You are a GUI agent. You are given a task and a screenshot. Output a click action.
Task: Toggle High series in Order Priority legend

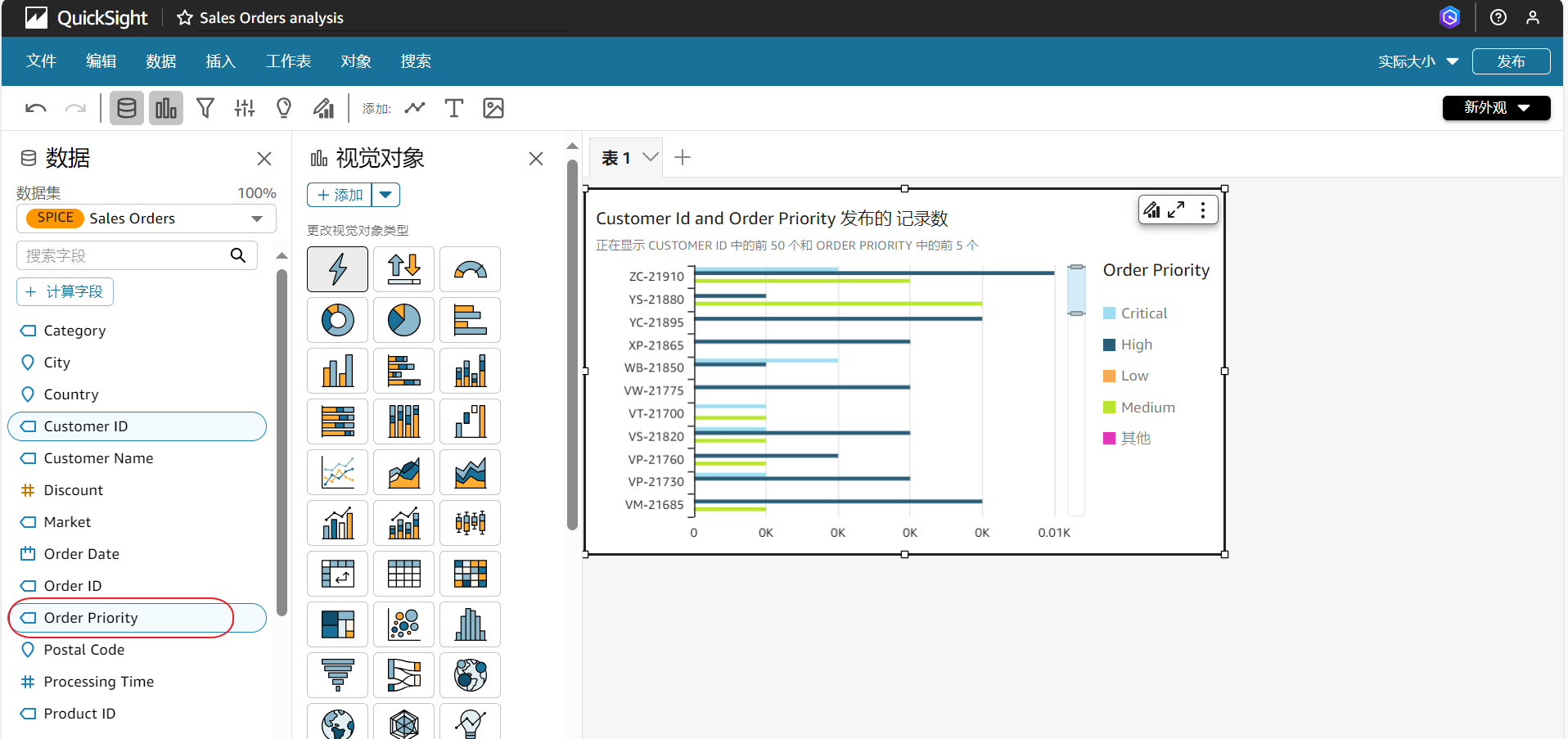click(x=1136, y=345)
